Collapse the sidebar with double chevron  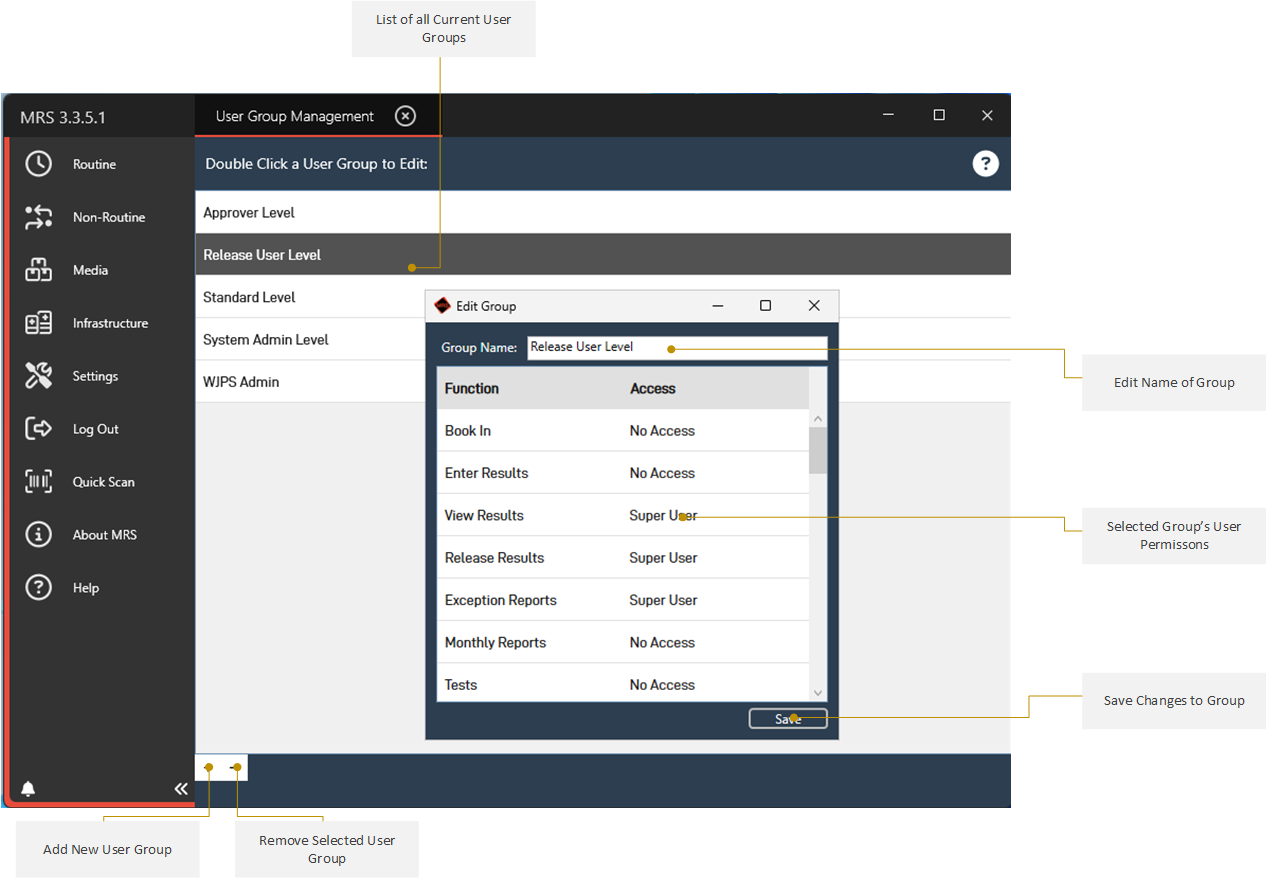[181, 789]
